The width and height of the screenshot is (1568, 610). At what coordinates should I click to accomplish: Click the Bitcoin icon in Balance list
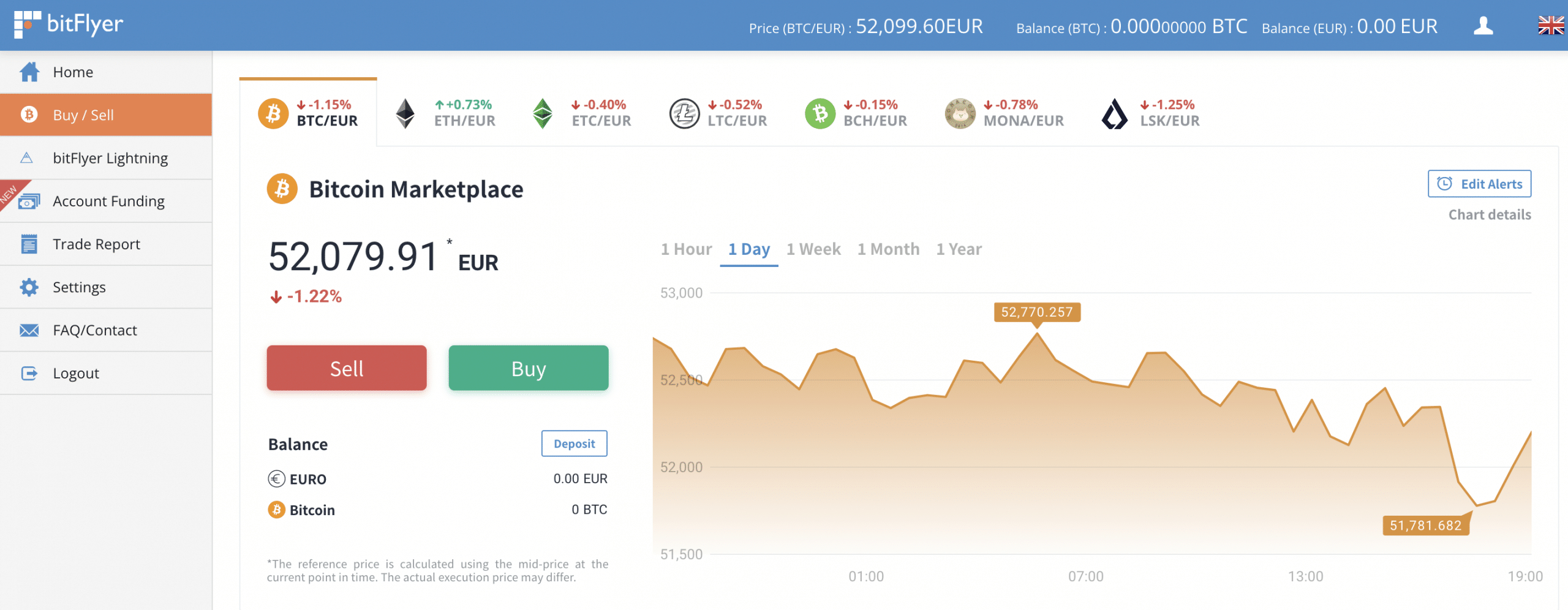tap(276, 510)
